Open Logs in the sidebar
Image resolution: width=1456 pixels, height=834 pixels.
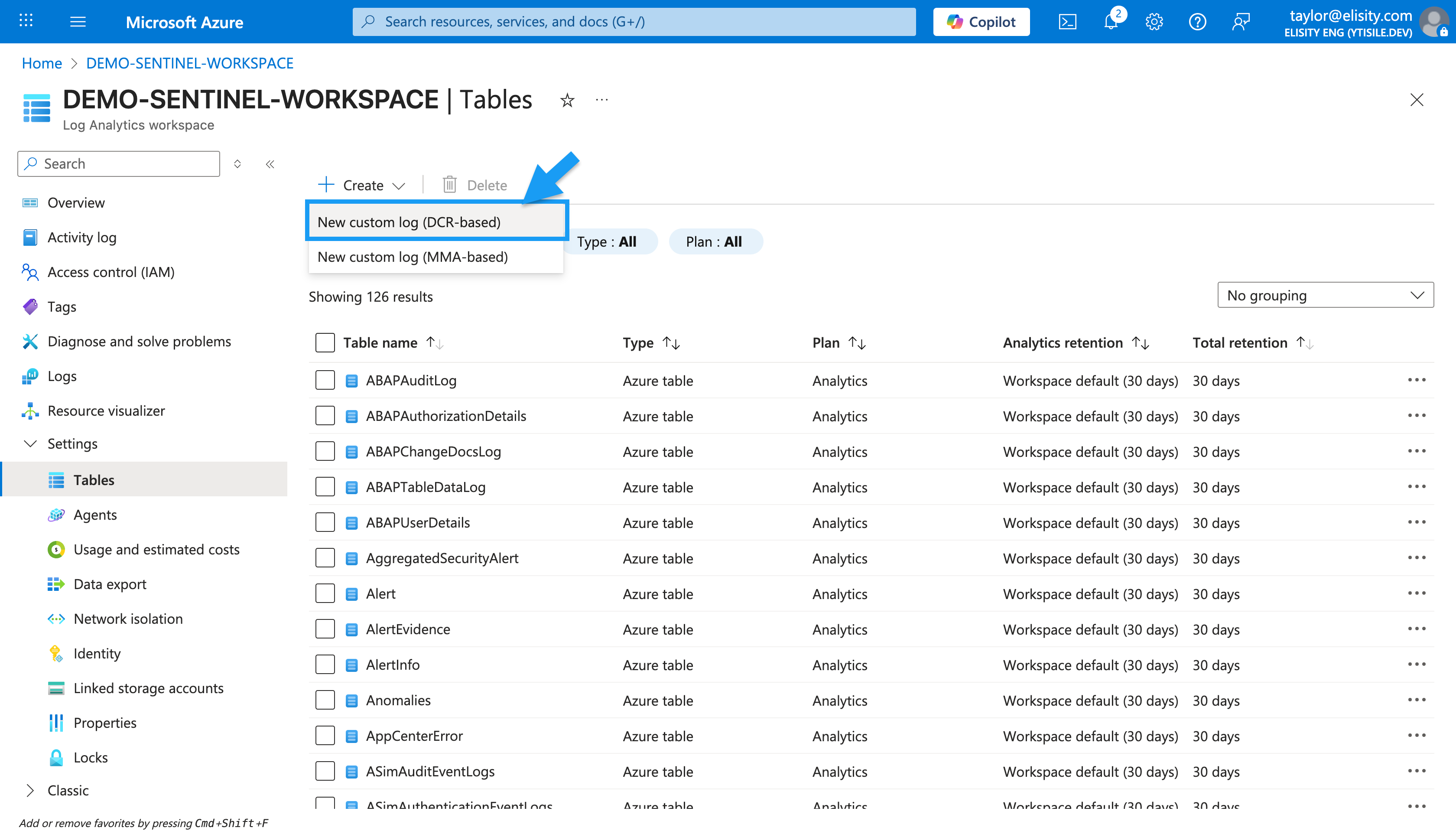click(62, 376)
